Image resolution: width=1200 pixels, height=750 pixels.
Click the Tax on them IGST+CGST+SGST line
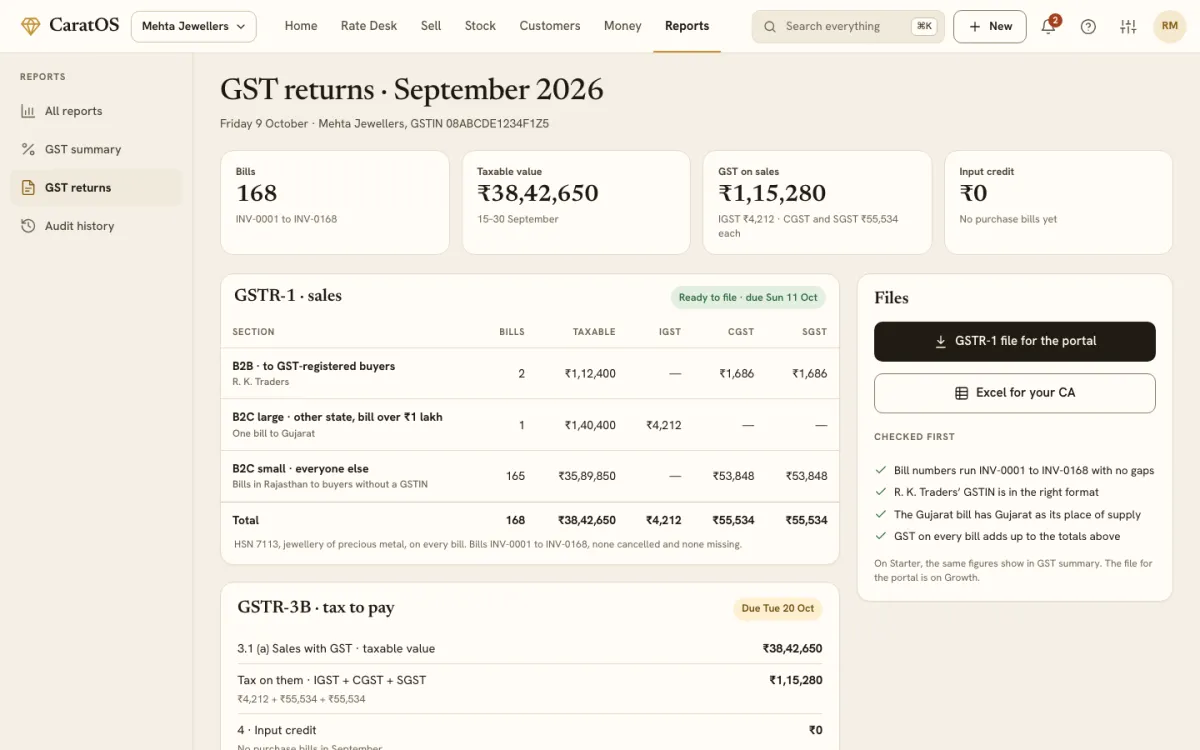click(x=530, y=688)
